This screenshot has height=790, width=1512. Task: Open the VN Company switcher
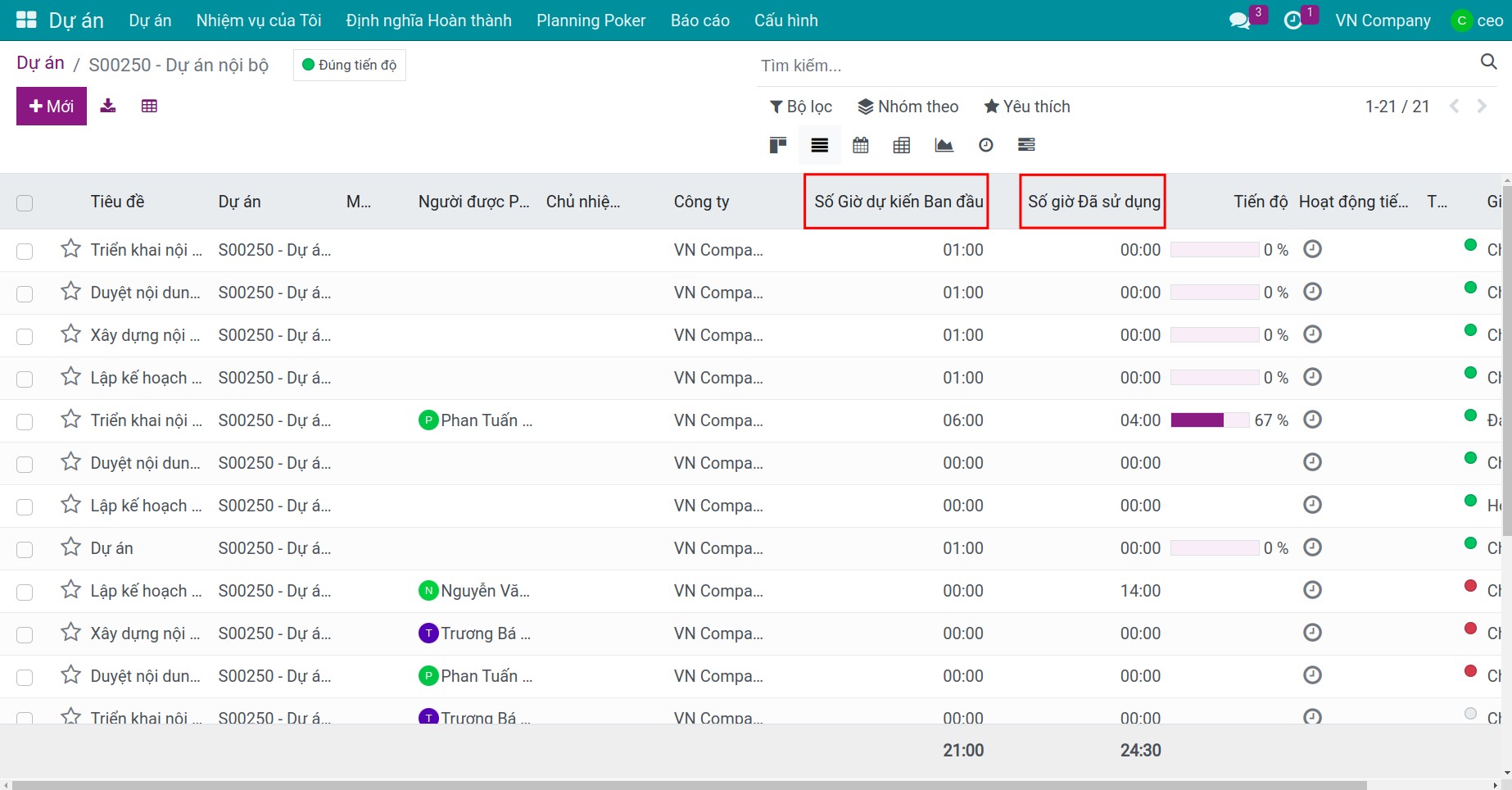[x=1383, y=20]
